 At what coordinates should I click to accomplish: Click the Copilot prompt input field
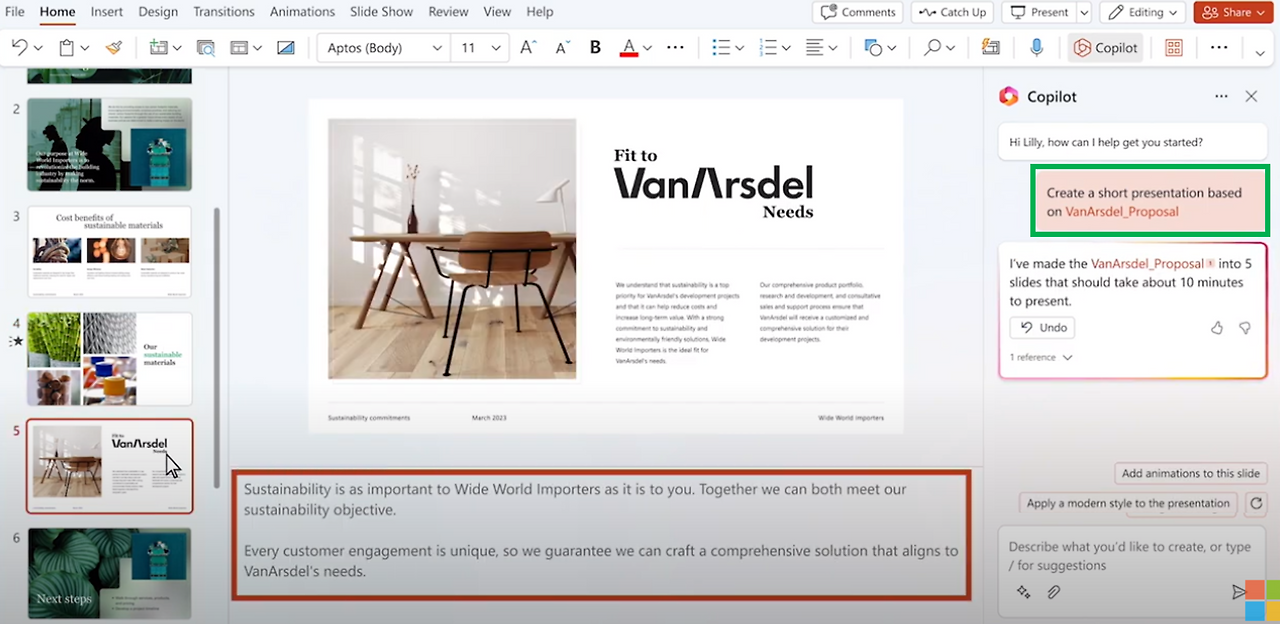[x=1131, y=556]
